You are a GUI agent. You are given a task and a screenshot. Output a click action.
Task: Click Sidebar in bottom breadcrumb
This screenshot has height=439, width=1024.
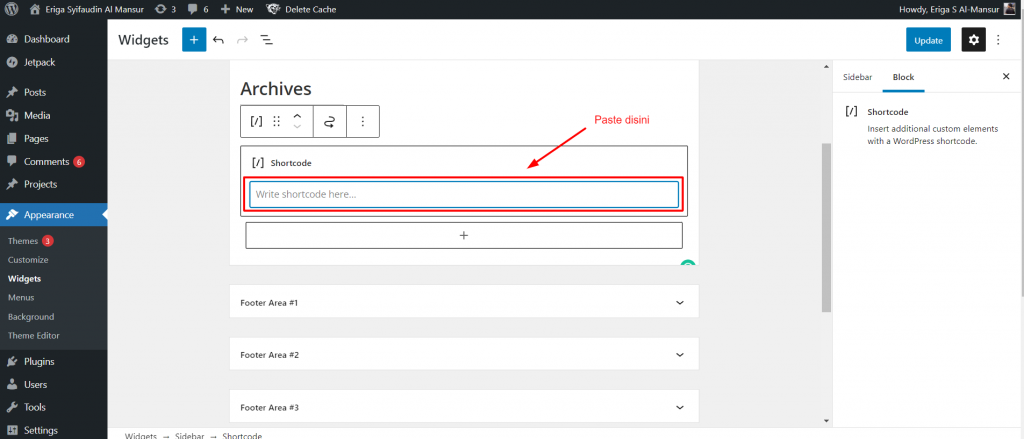[189, 435]
